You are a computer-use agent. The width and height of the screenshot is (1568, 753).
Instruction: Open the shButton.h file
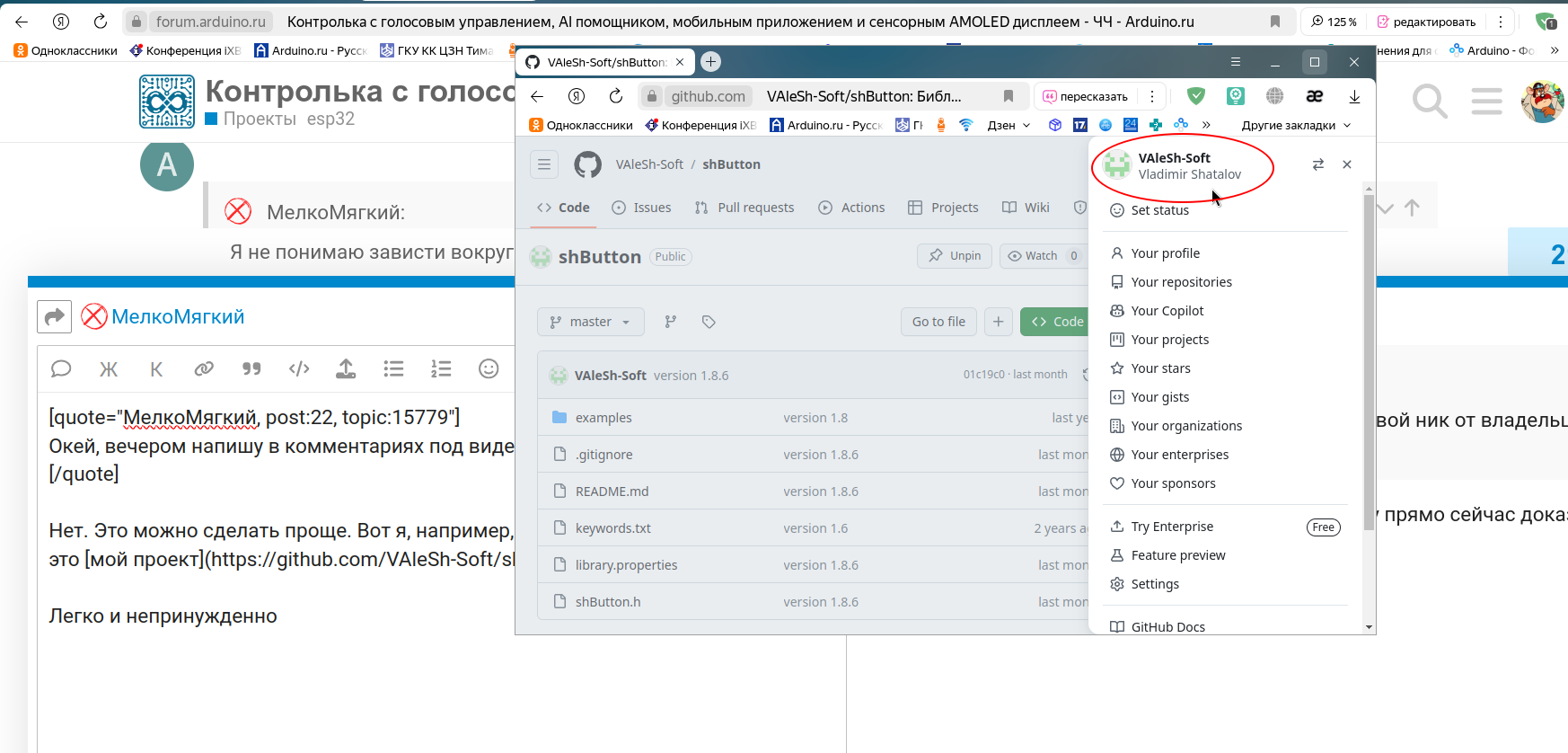(x=608, y=602)
